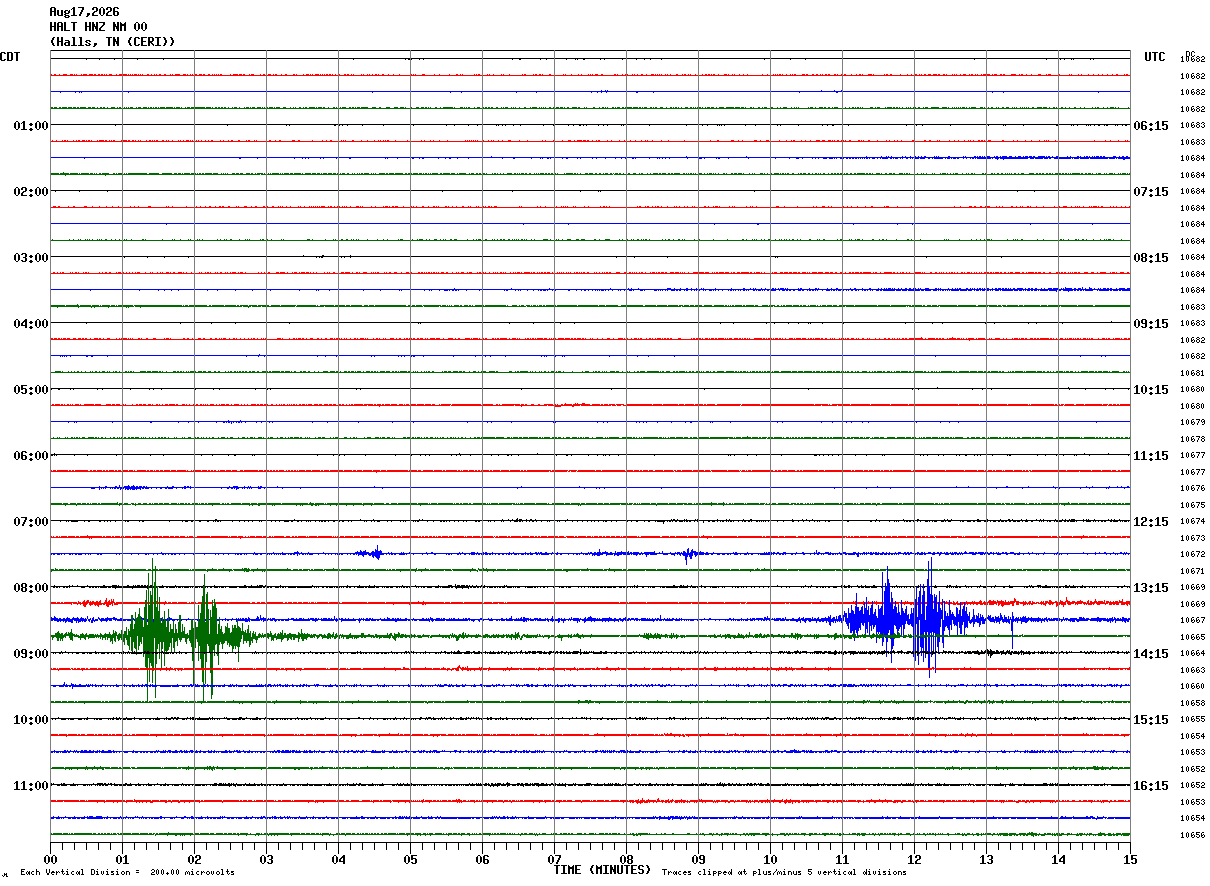Click the DC value 10672

1192,554
